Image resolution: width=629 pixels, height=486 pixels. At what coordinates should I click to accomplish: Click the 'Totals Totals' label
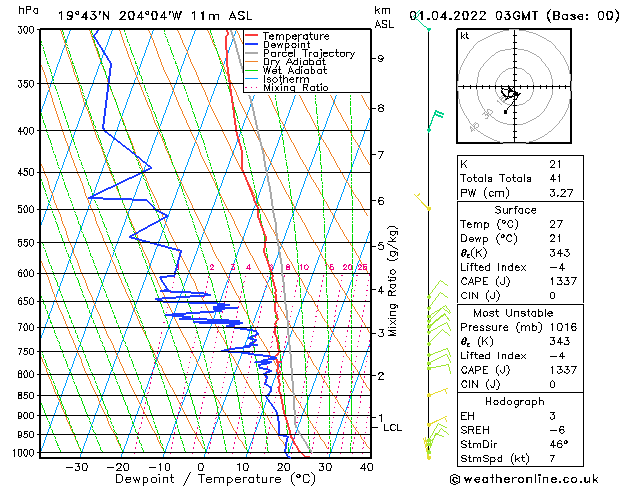coord(495,178)
